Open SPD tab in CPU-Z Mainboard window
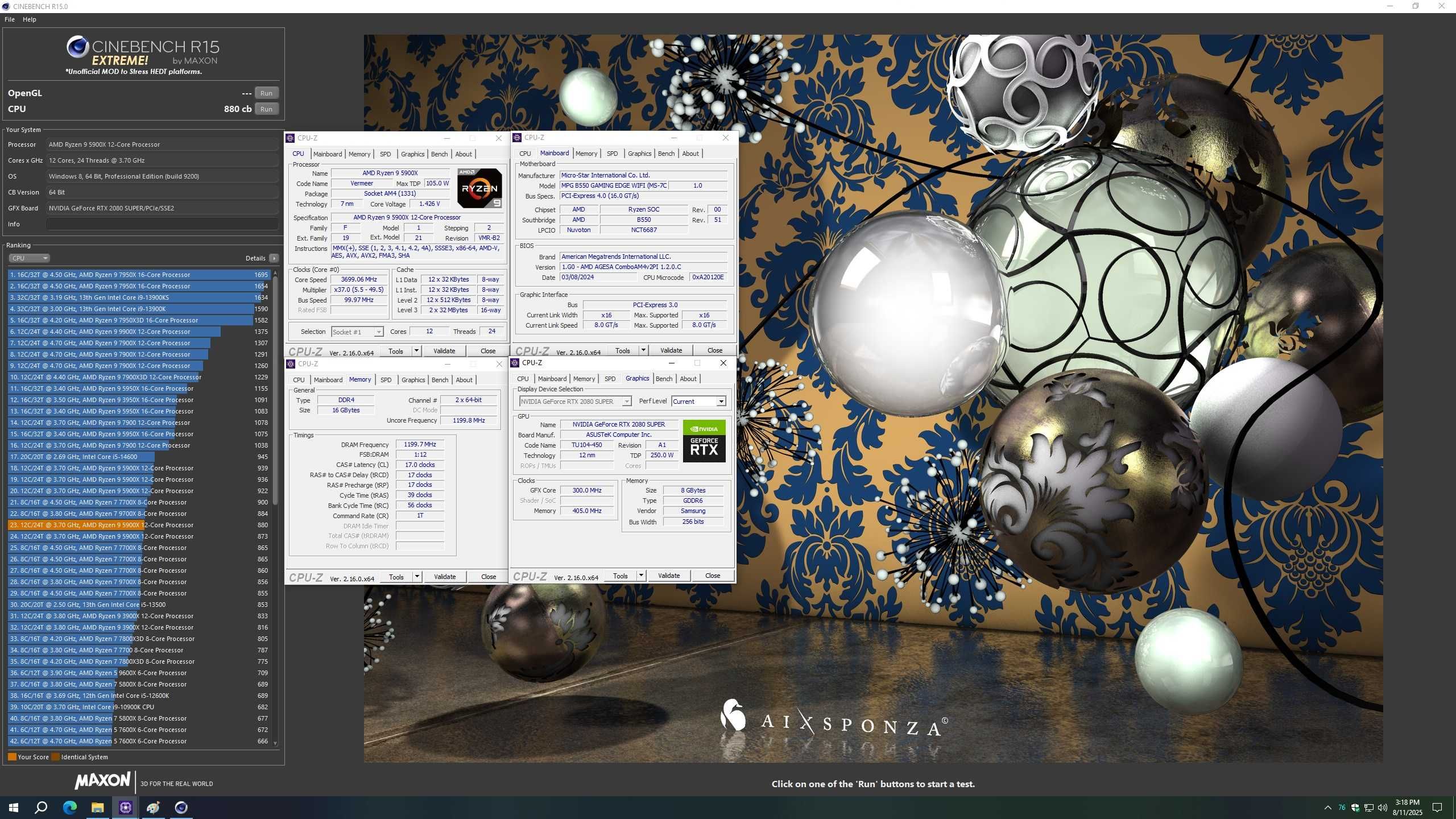Image resolution: width=1456 pixels, height=819 pixels. pos(612,154)
